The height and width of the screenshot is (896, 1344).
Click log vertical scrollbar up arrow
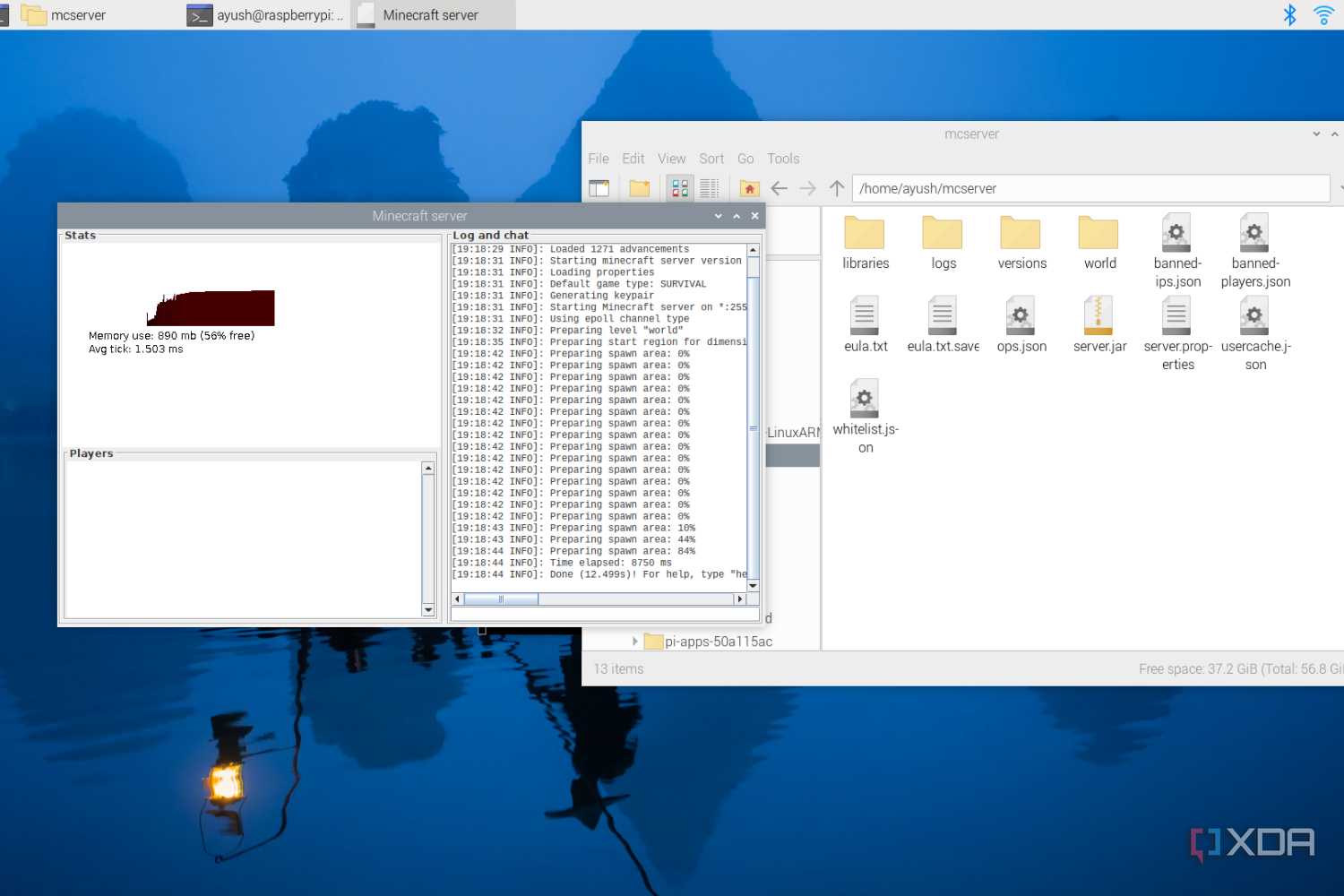tap(753, 250)
